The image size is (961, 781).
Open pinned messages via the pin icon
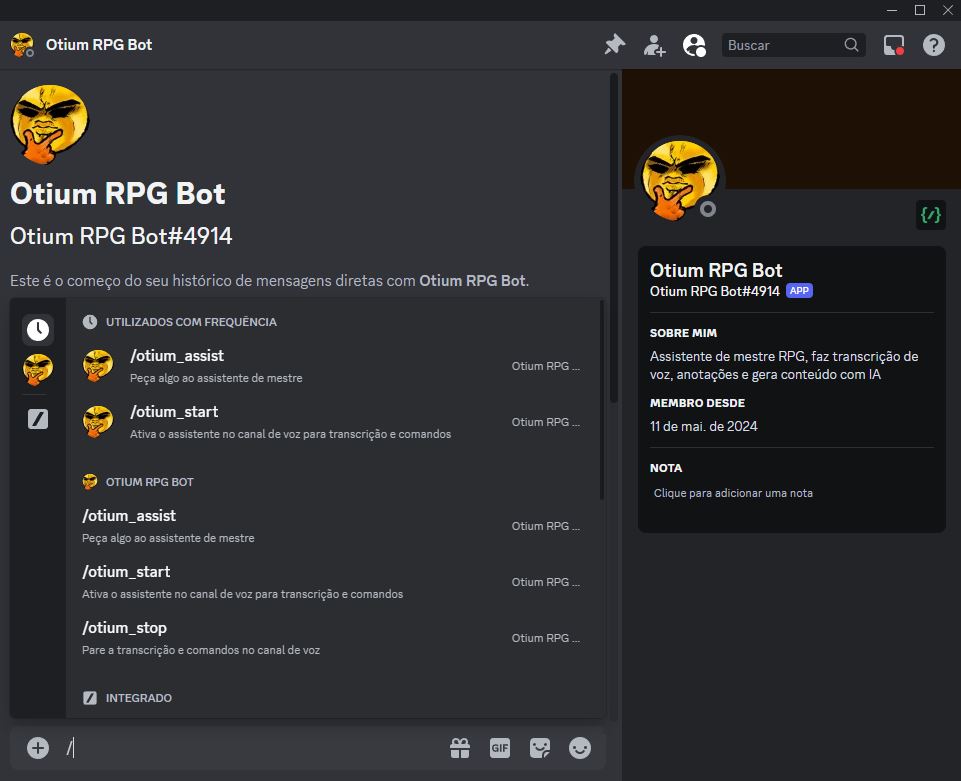tap(615, 45)
